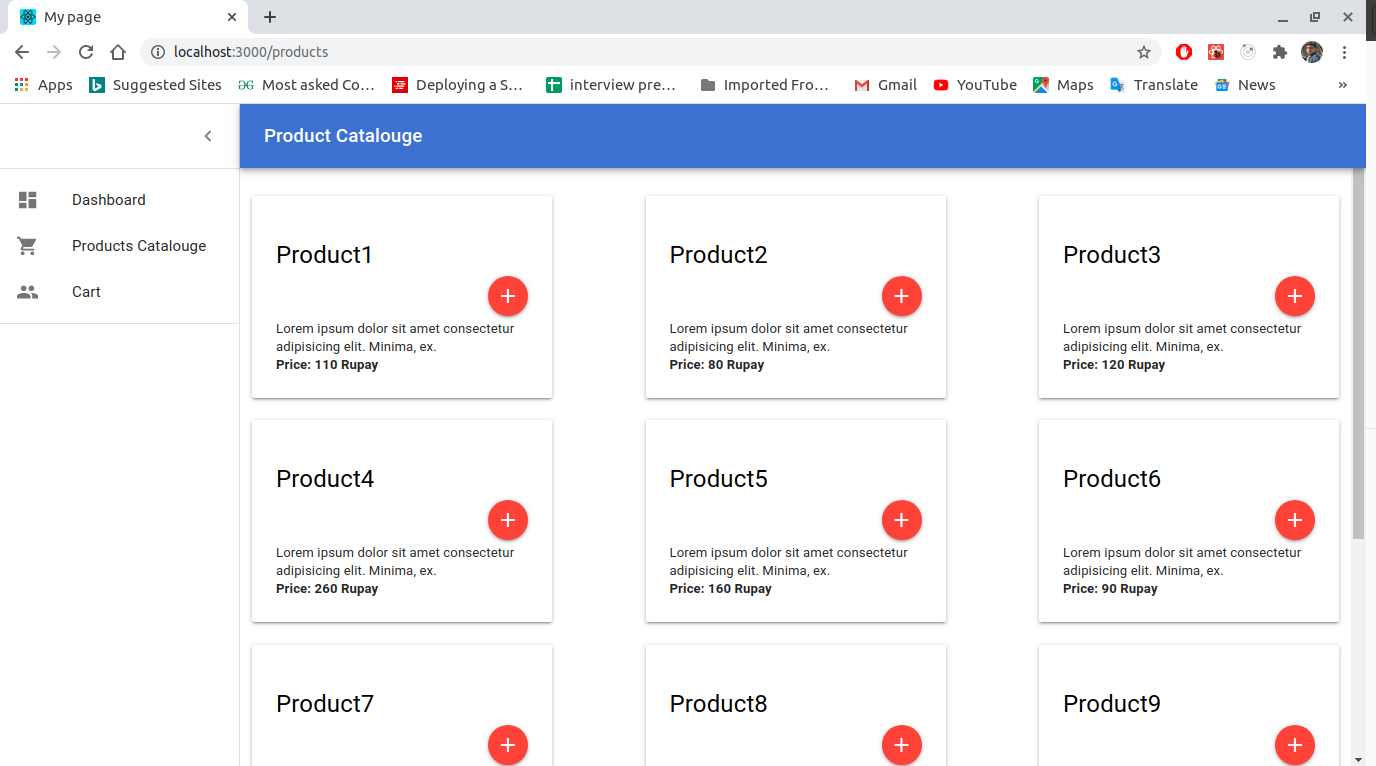Add Product8 using the plus icon
1376x766 pixels.
(x=902, y=745)
